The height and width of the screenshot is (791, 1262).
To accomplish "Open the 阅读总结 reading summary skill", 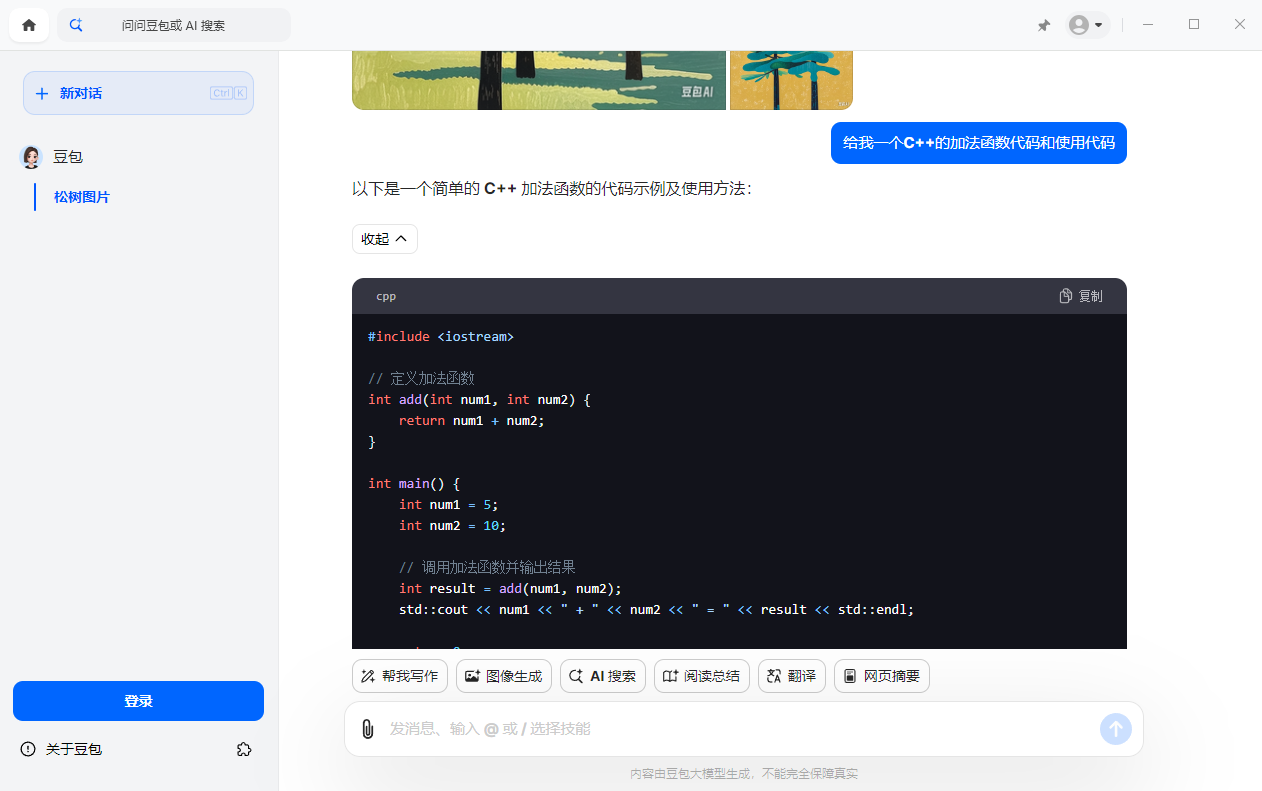I will [701, 676].
